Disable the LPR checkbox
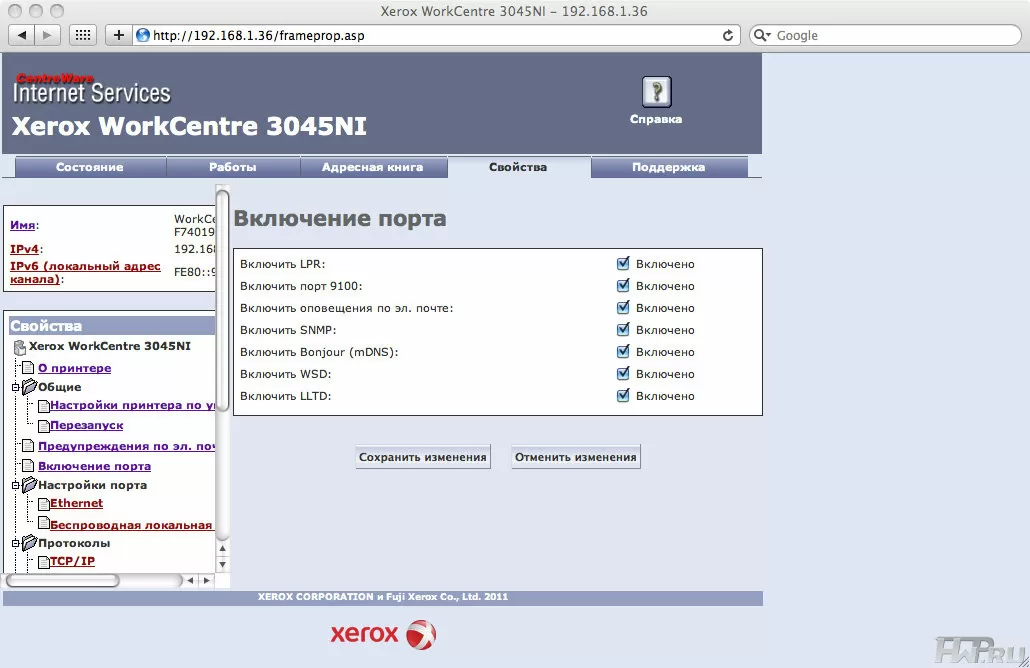 (623, 264)
